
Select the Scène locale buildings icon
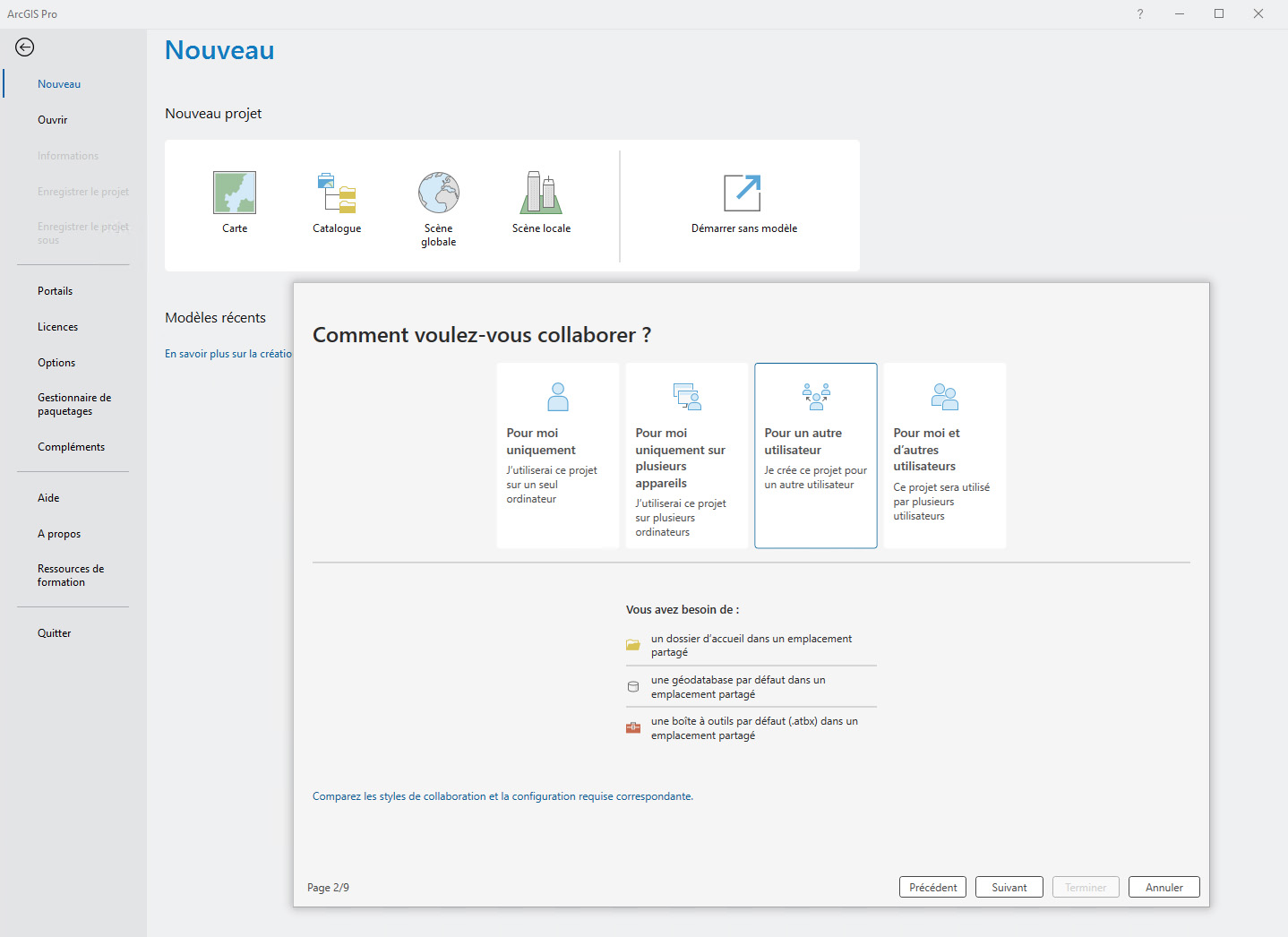coord(541,193)
